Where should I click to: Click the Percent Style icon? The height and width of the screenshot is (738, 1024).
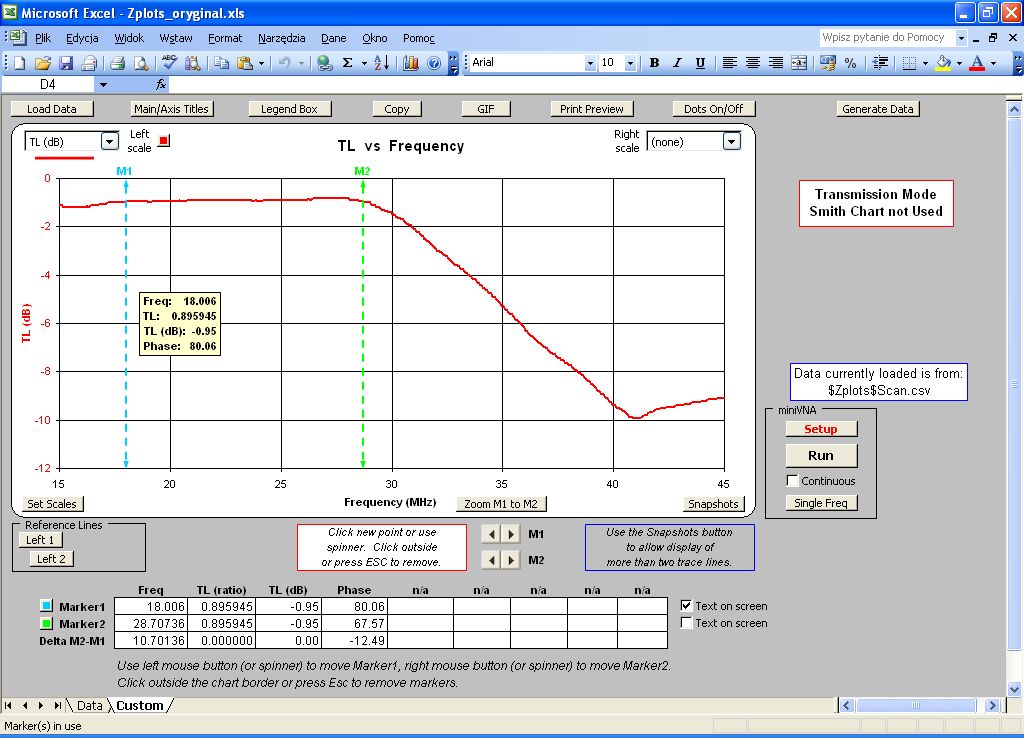[850, 63]
